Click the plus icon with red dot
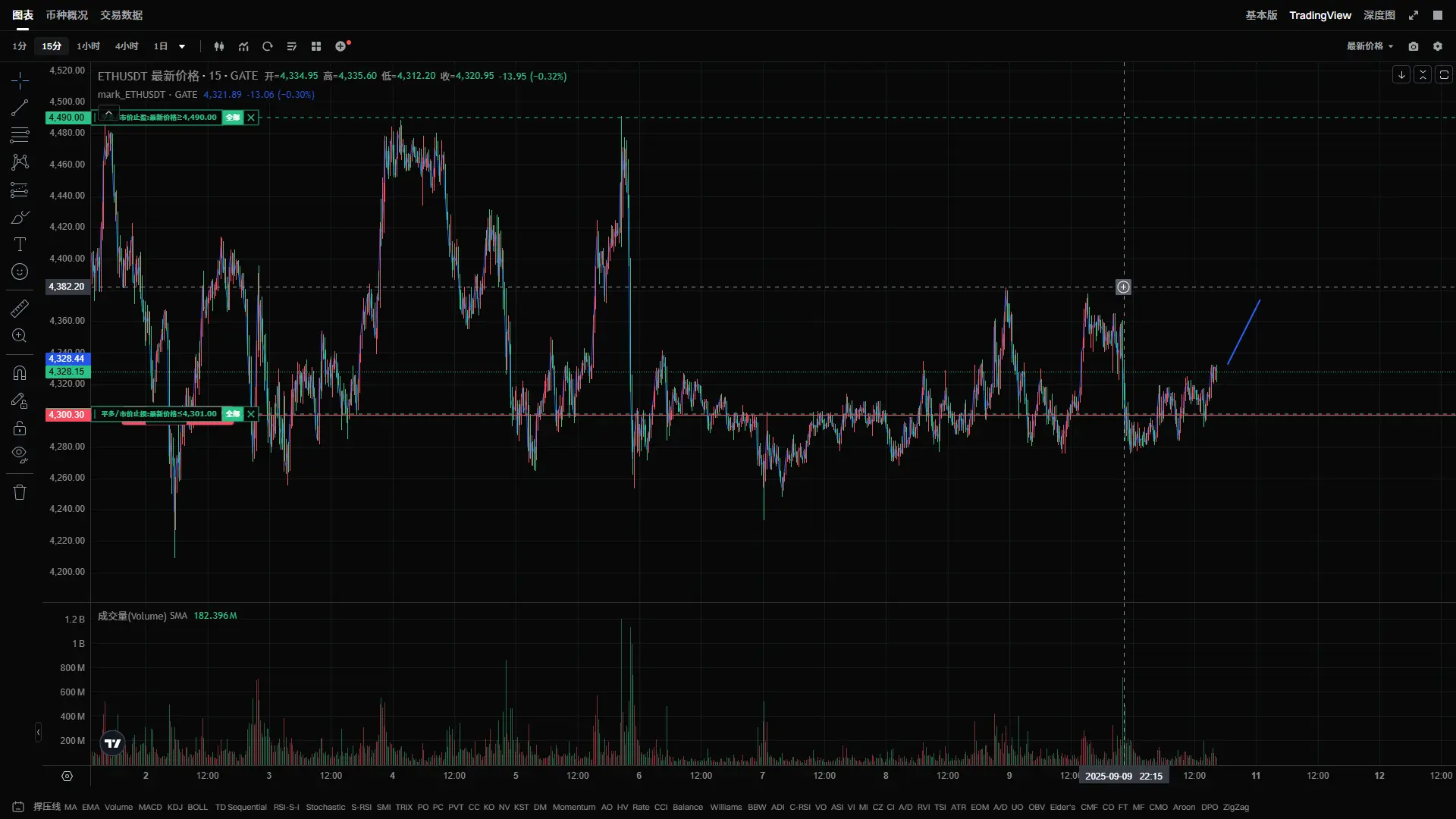The height and width of the screenshot is (819, 1456). click(342, 46)
